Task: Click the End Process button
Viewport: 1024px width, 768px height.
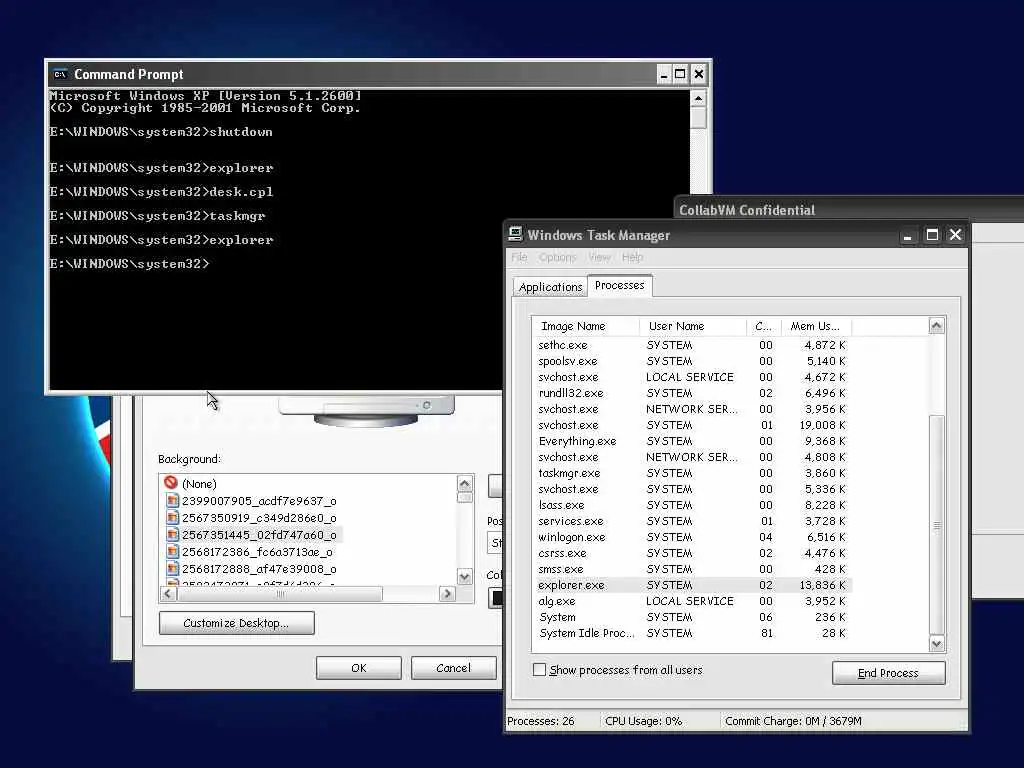Action: pos(888,673)
